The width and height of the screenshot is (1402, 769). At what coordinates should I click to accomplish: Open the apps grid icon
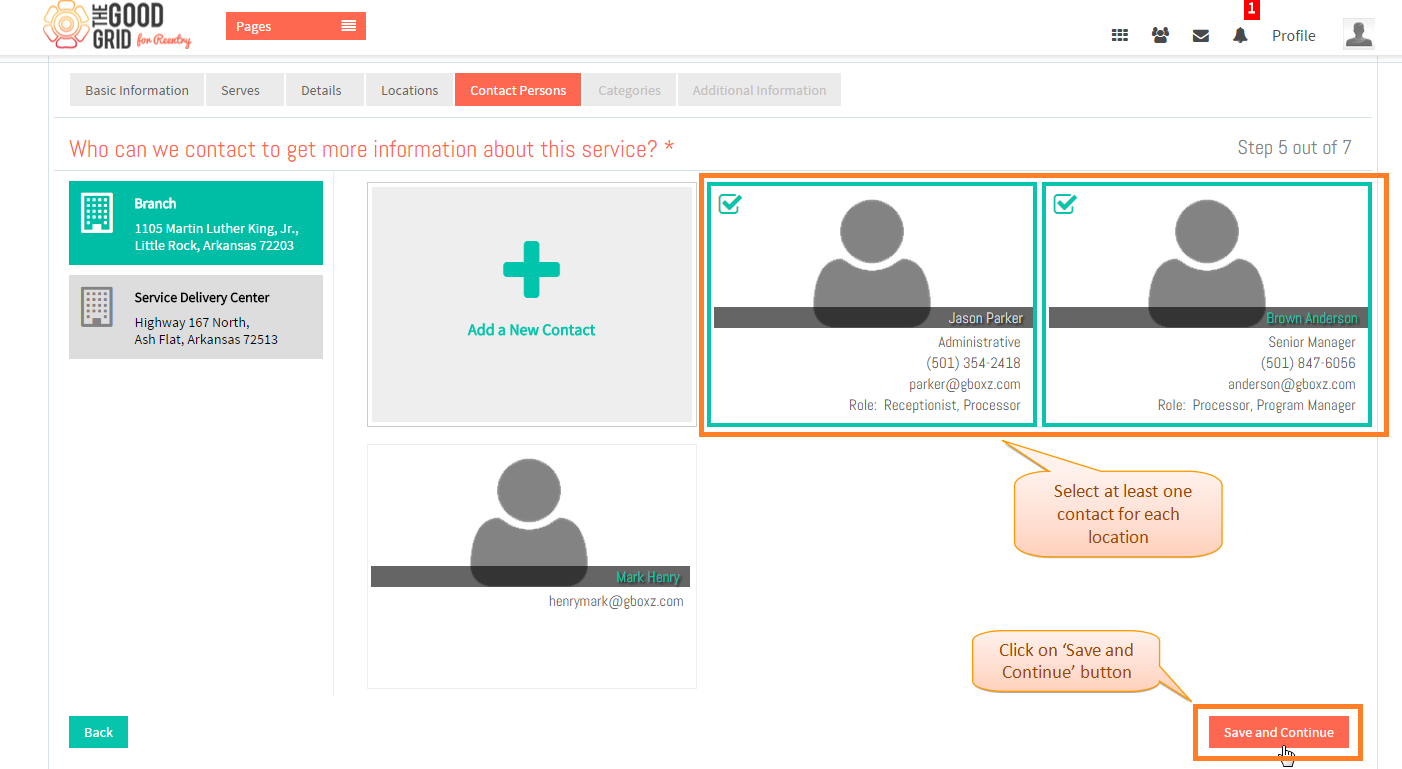1120,35
